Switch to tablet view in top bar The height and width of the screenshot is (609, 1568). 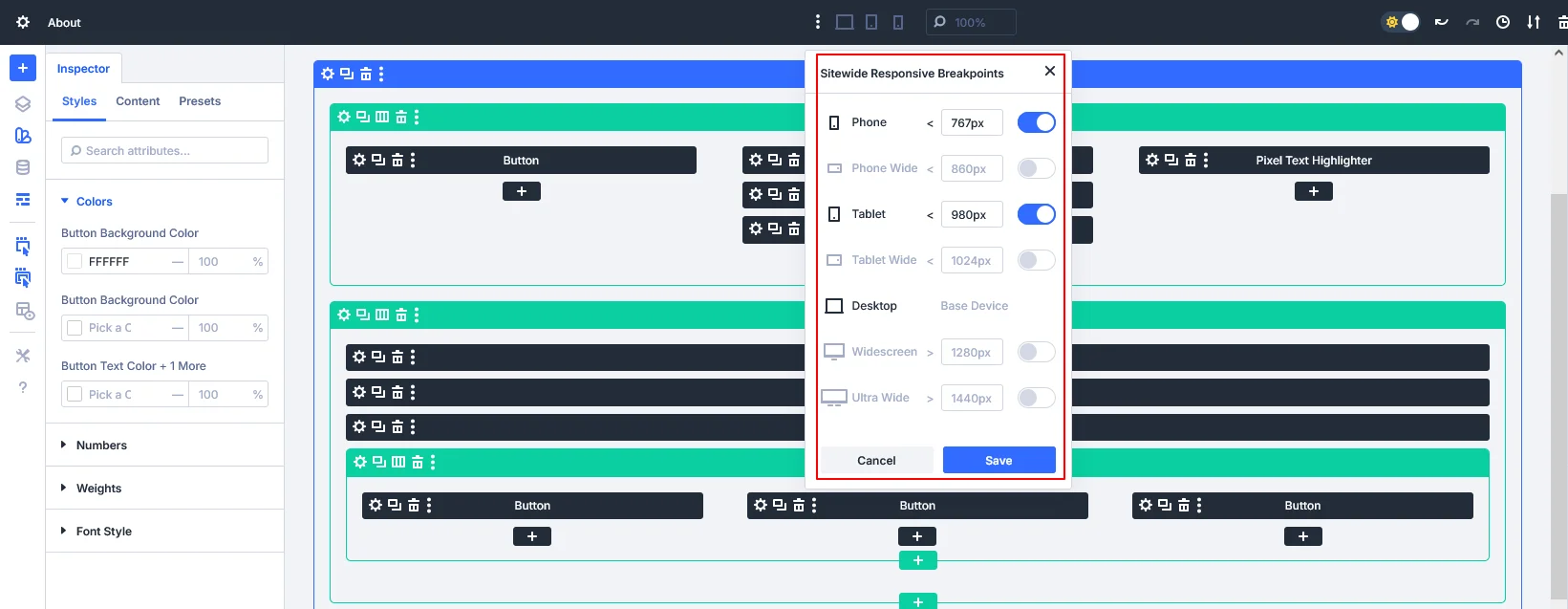pos(871,22)
